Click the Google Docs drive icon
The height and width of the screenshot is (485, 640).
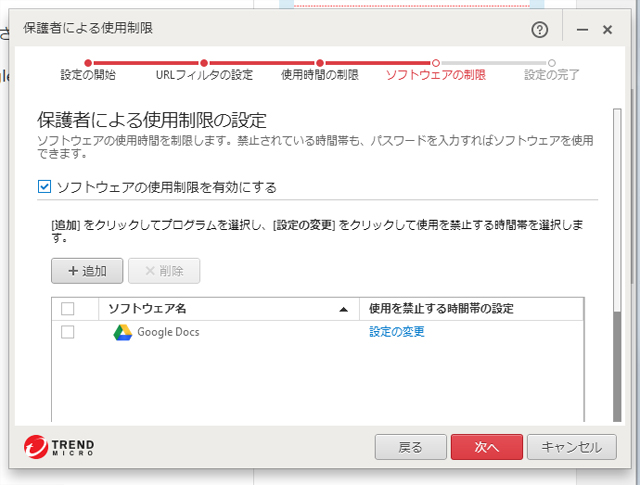(x=122, y=332)
